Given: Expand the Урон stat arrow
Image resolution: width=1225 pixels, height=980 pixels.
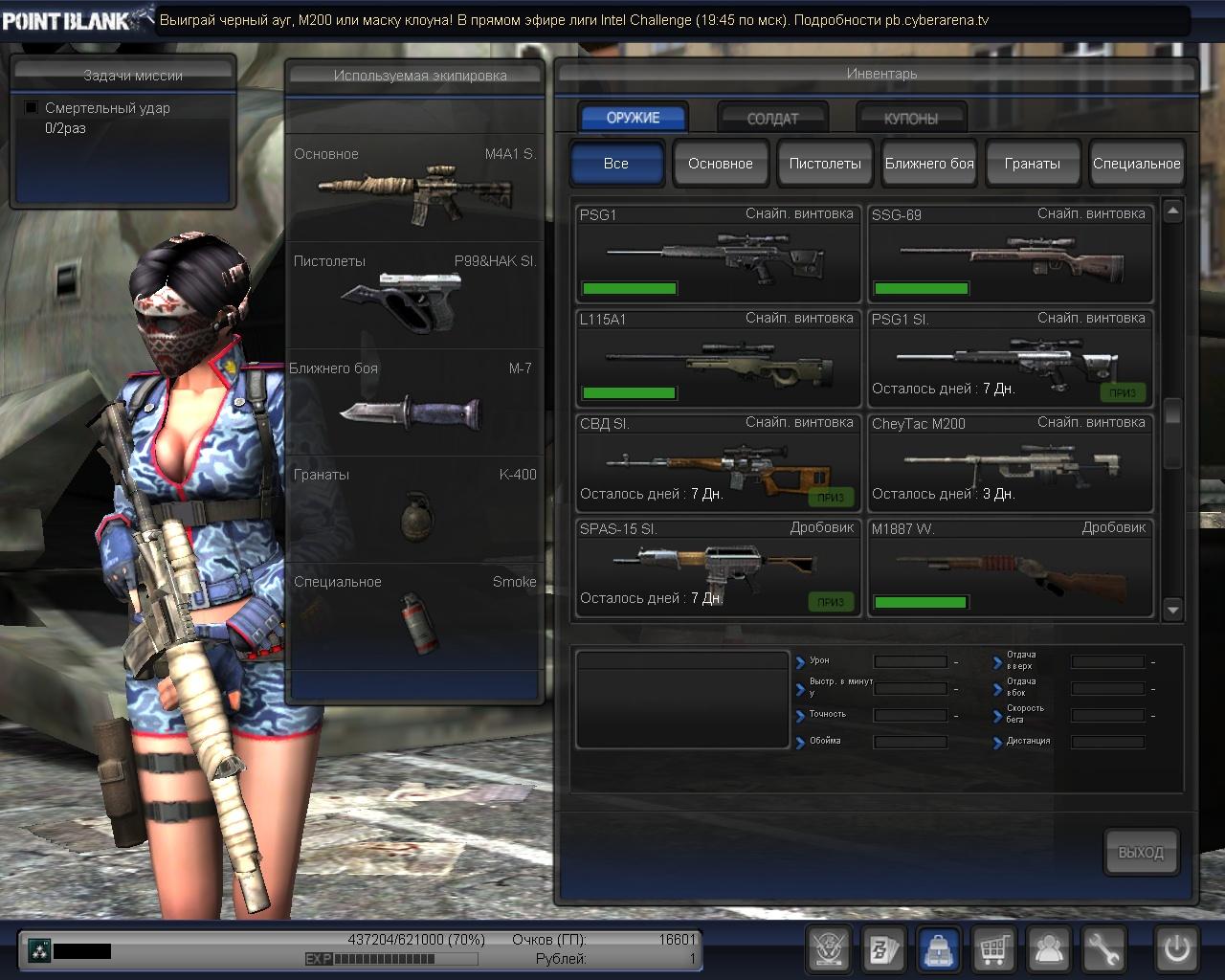Looking at the screenshot, I should point(800,661).
